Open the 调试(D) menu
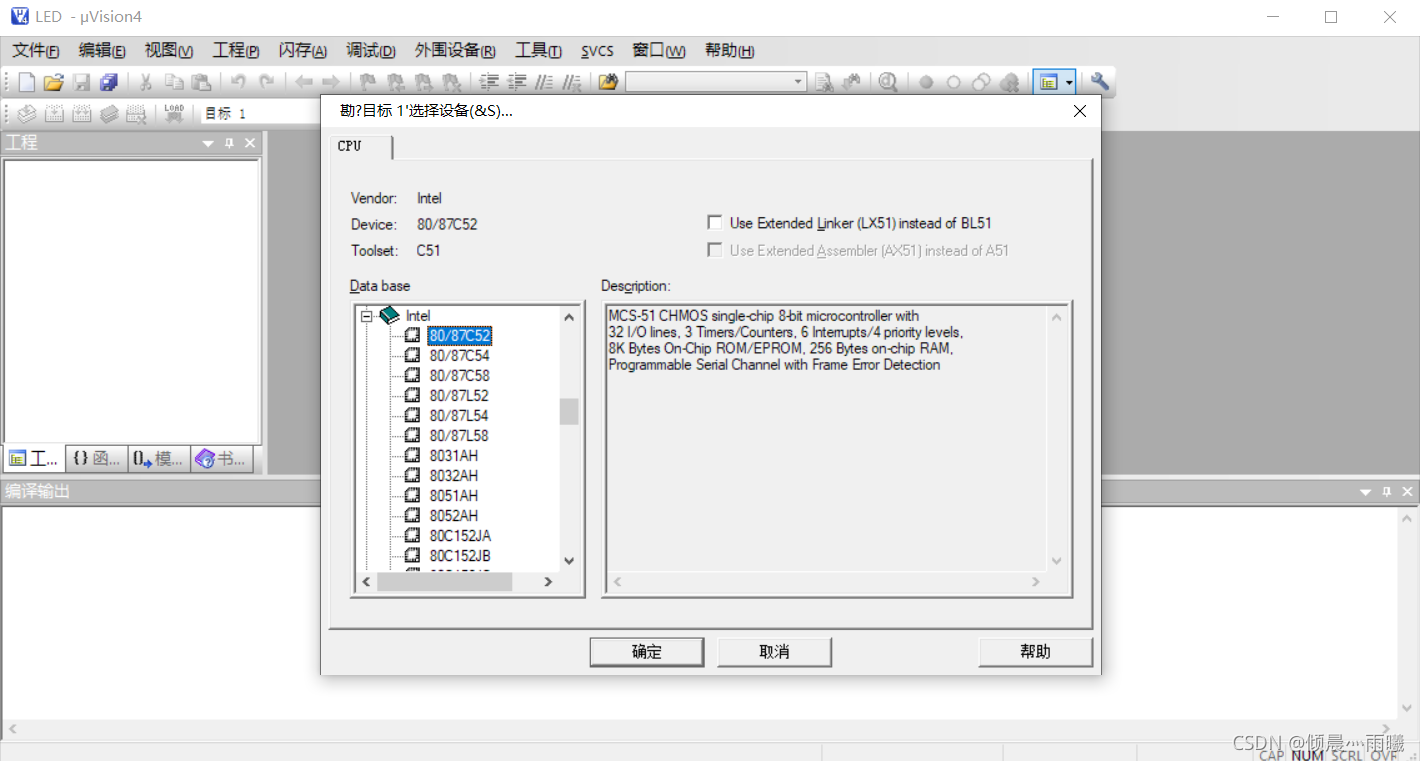1420x761 pixels. 371,51
